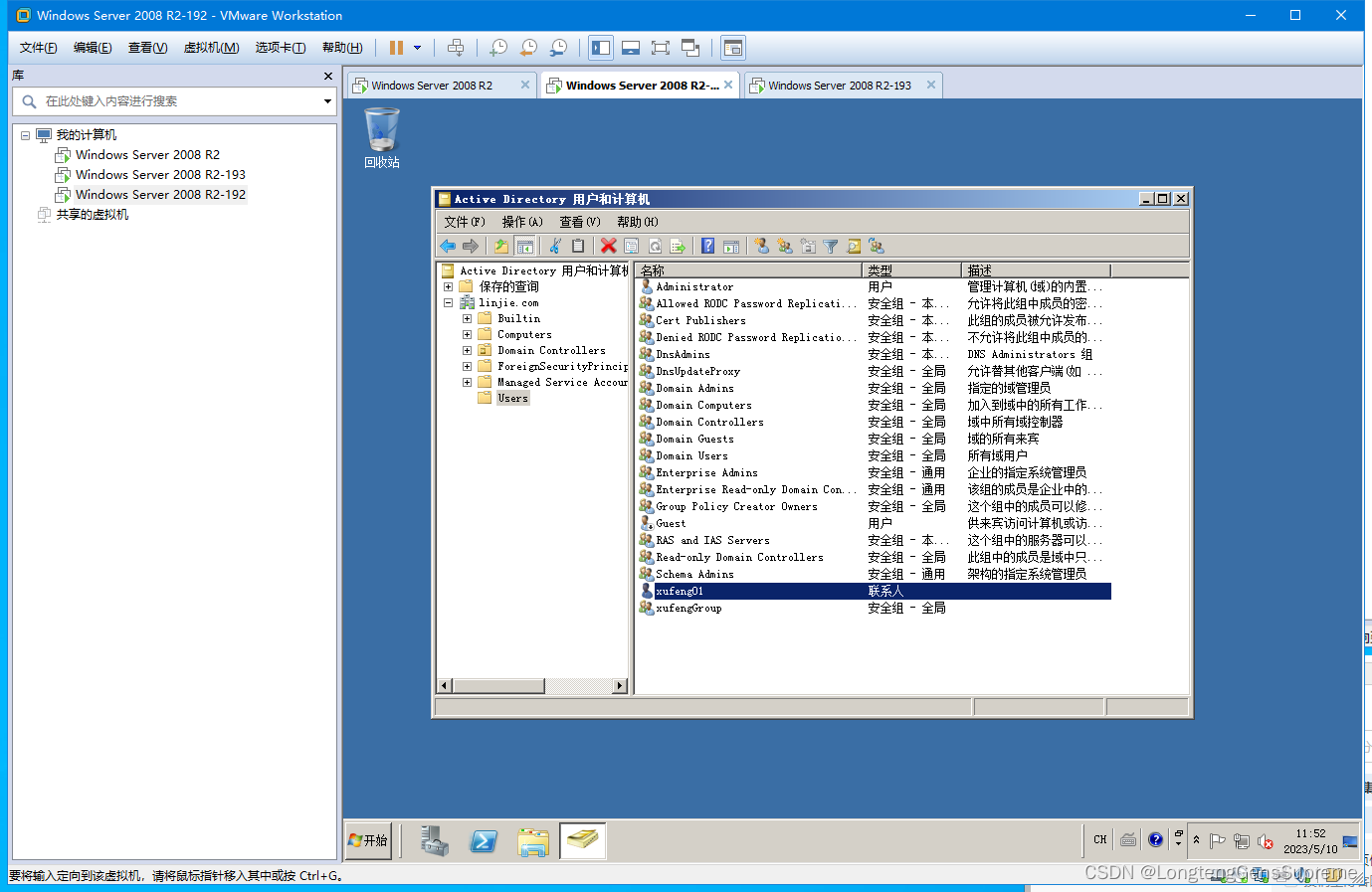
Task: Sort the list by the 描述 column header
Action: [1036, 270]
